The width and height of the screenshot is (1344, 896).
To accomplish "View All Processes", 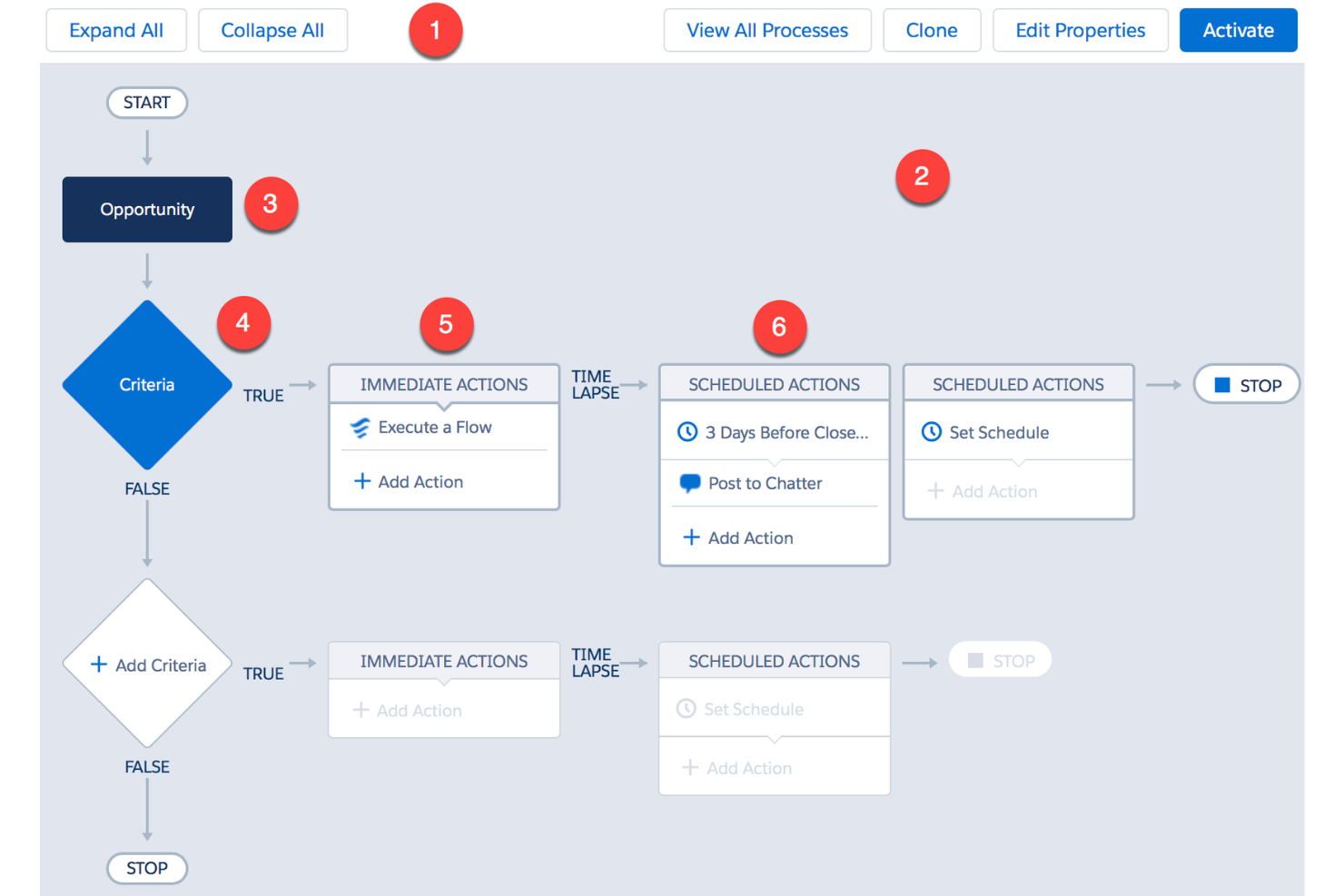I will coord(767,30).
